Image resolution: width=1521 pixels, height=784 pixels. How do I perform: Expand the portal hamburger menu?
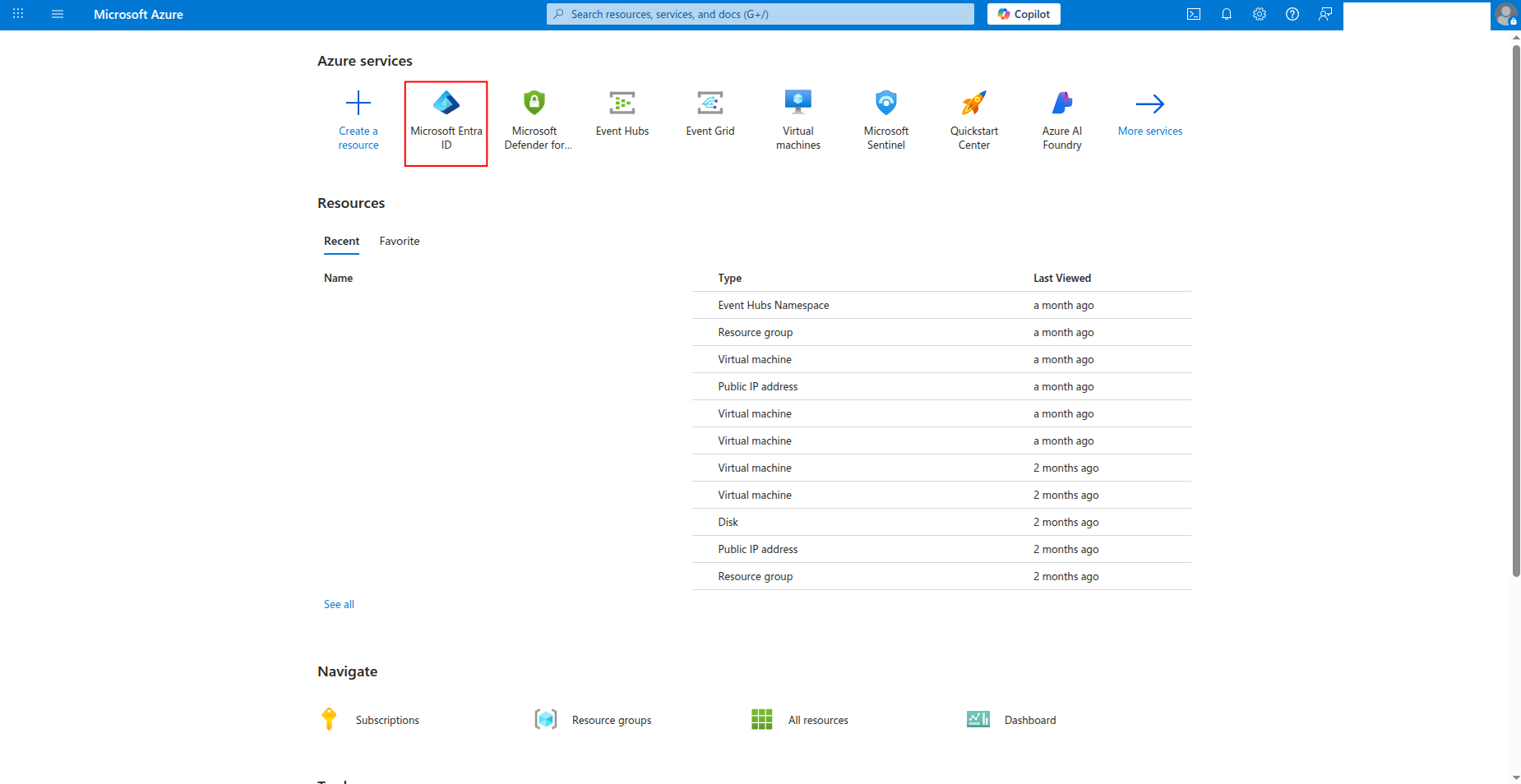click(58, 14)
